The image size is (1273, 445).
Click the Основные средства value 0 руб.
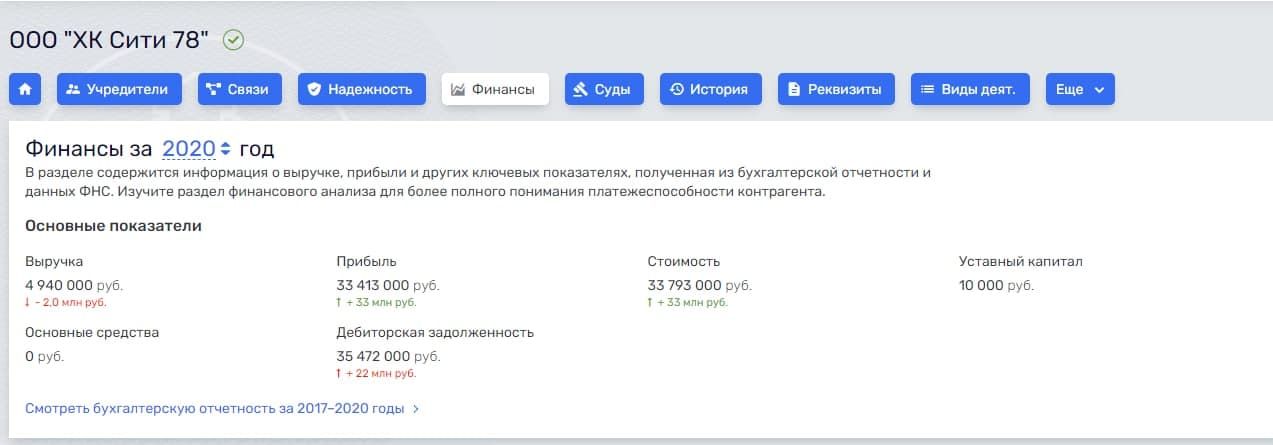coord(45,356)
